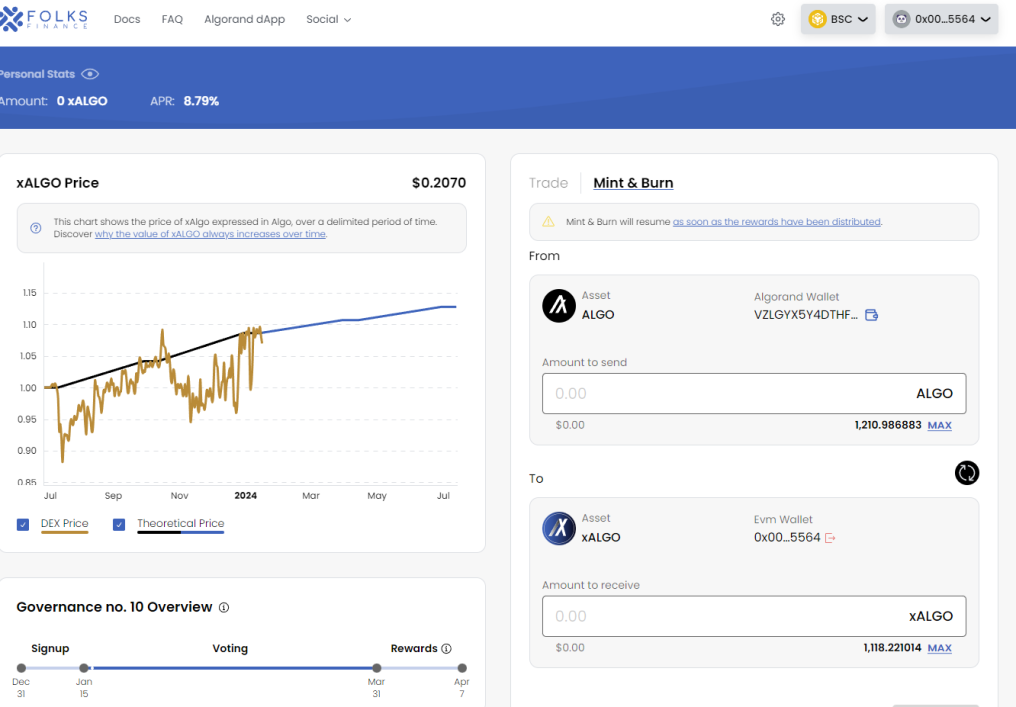Click the question mark icon in chart info
The image size is (1016, 707).
pyautogui.click(x=36, y=228)
